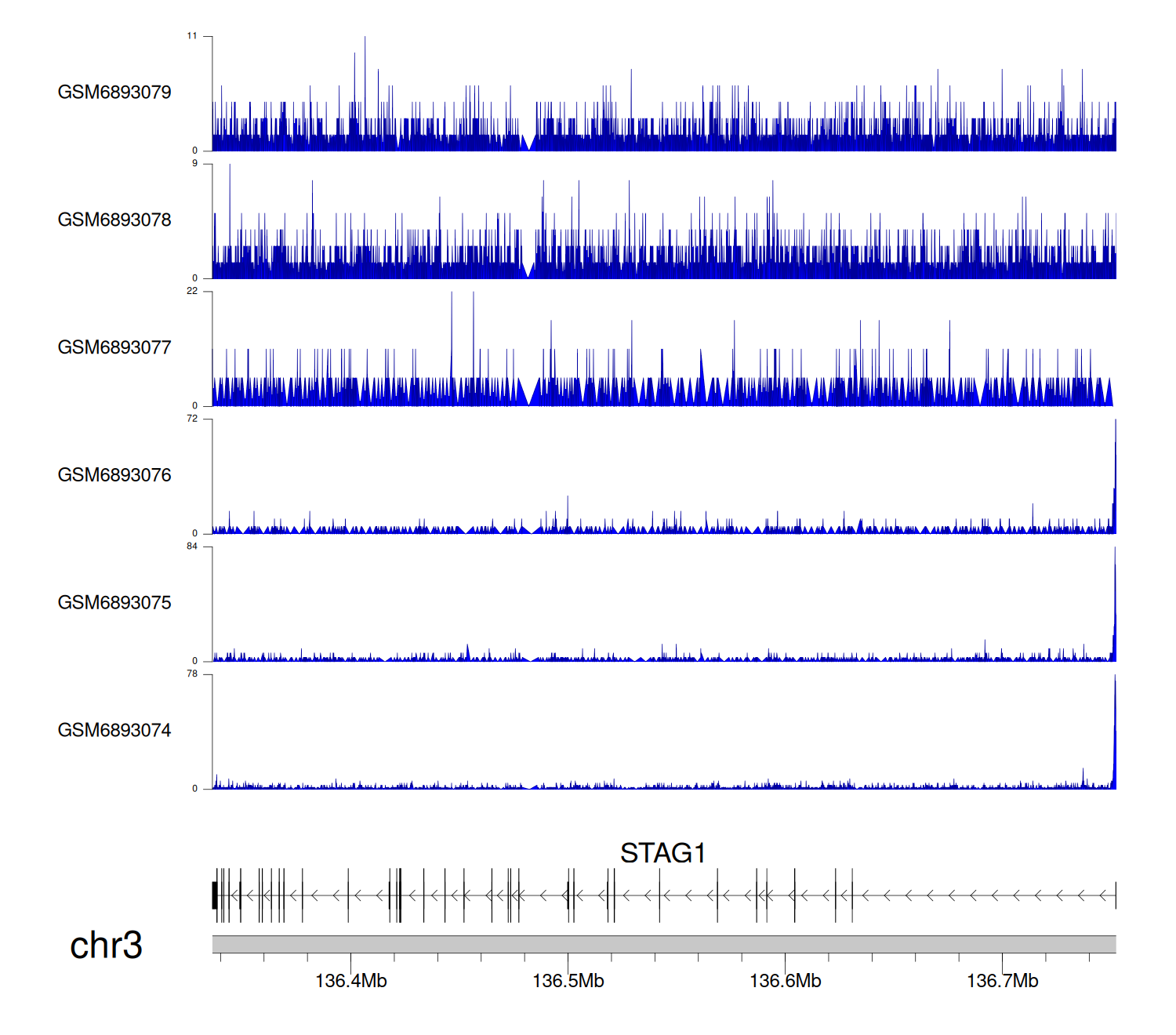Select the 136.7Mb position label
The width and height of the screenshot is (1176, 1035).
(1002, 981)
